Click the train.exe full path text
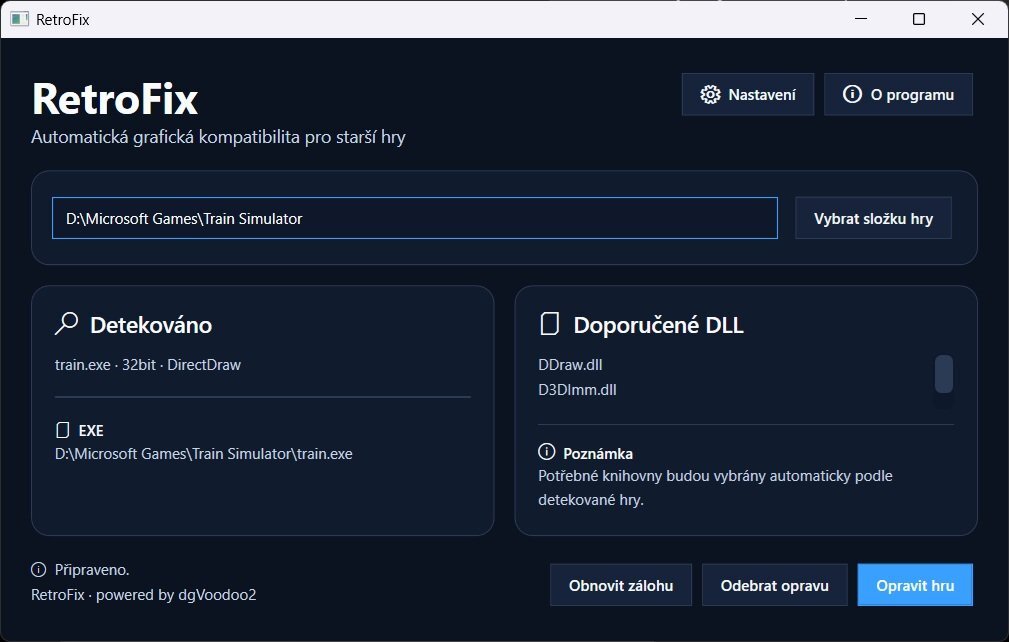 pyautogui.click(x=203, y=454)
